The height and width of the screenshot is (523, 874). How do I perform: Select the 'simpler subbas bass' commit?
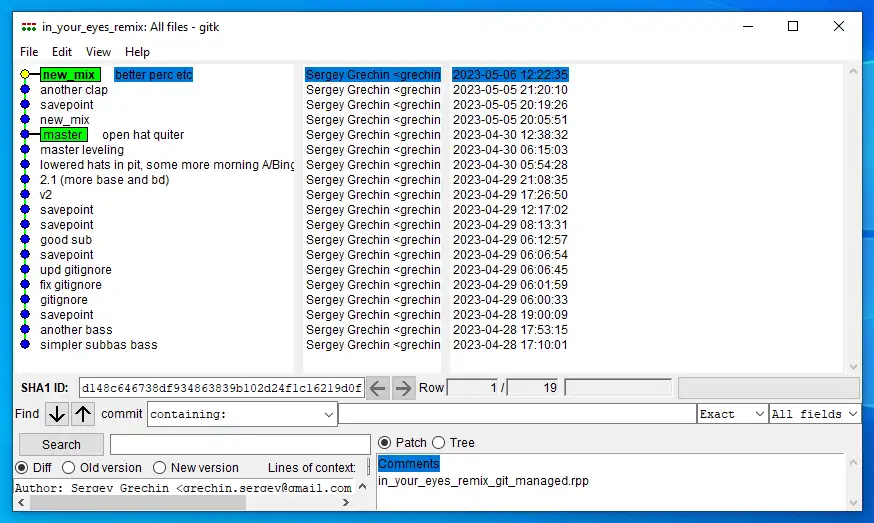99,345
